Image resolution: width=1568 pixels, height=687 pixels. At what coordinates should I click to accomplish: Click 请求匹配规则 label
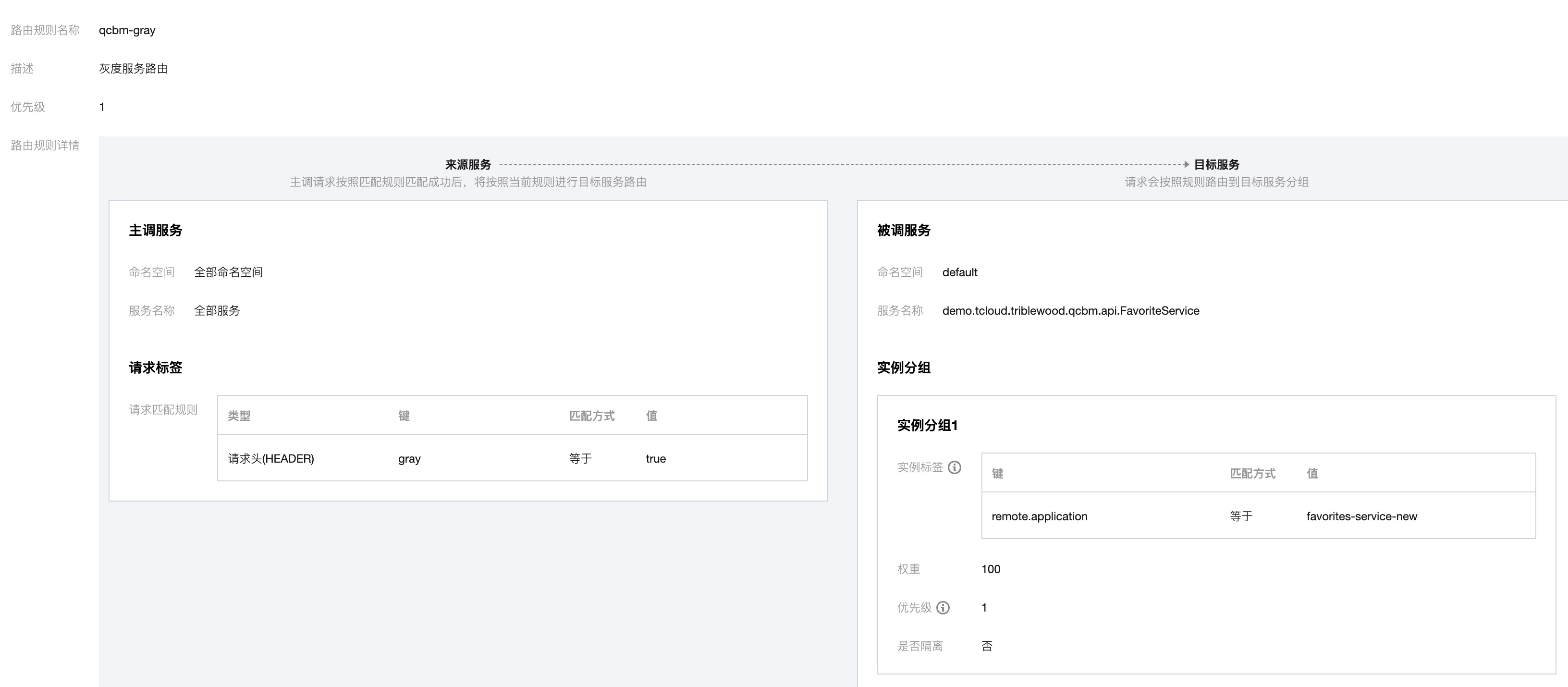163,409
